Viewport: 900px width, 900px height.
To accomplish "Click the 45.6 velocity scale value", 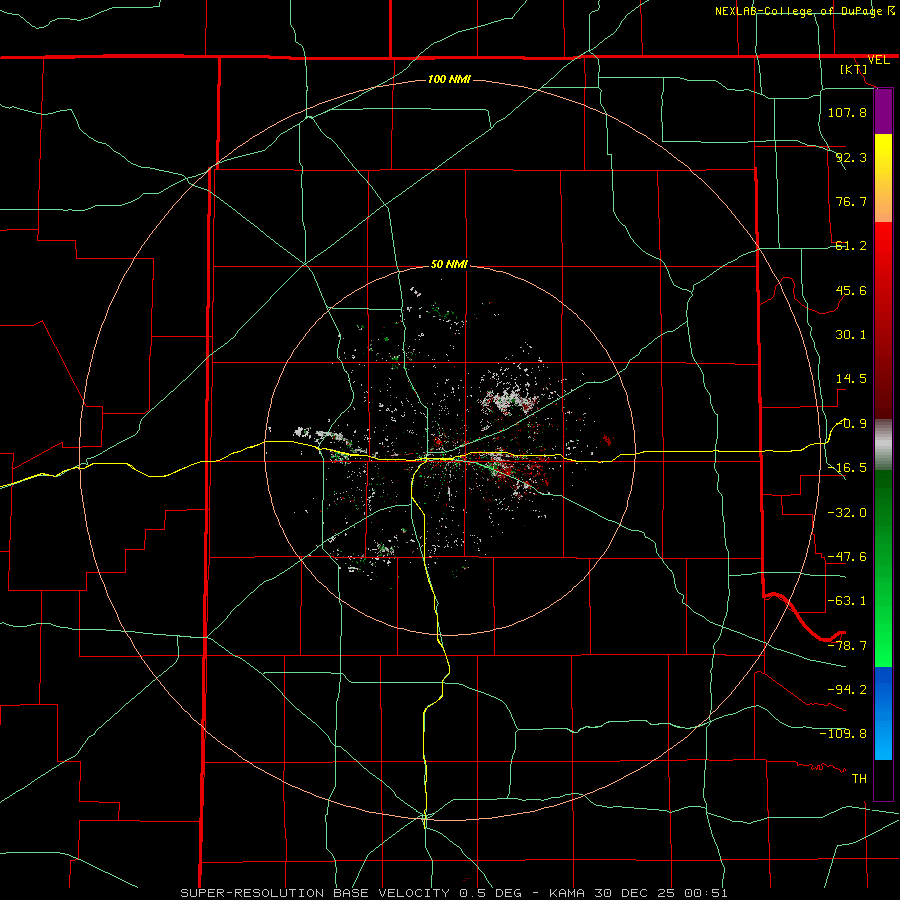I will point(851,290).
